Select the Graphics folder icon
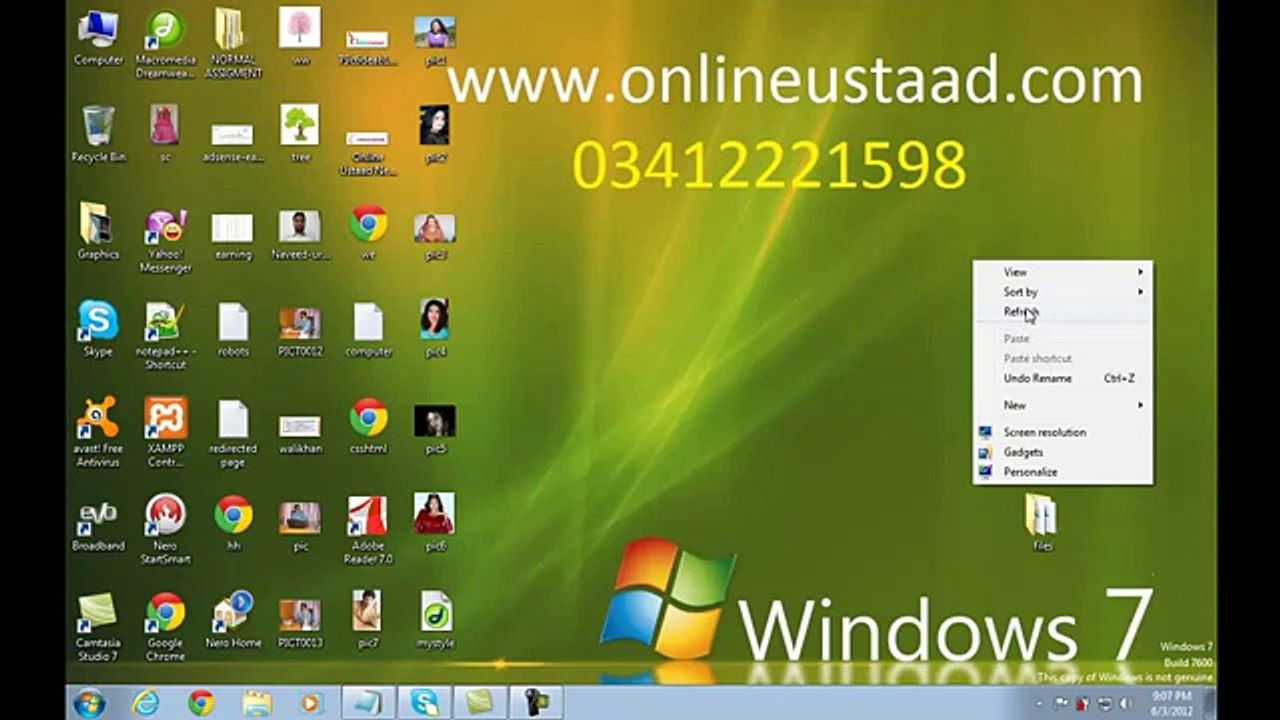 coord(98,230)
